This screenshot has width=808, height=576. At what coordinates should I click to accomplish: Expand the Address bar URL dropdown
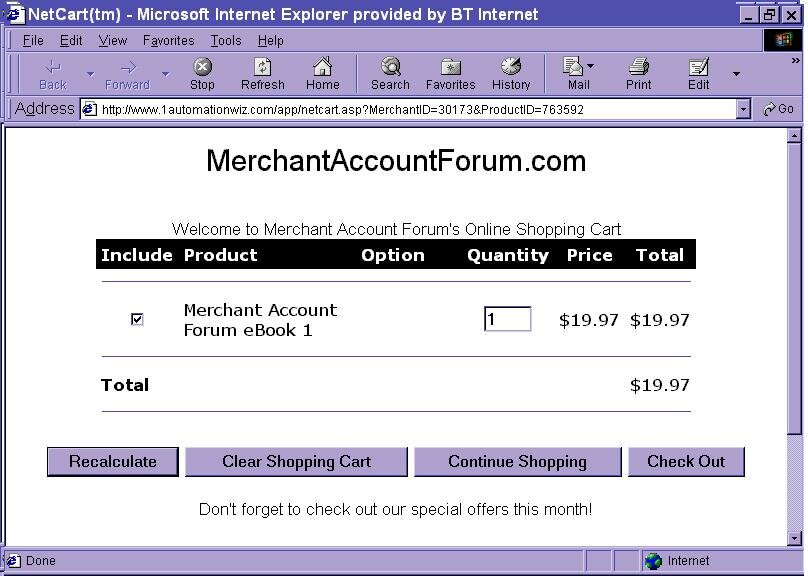point(743,109)
